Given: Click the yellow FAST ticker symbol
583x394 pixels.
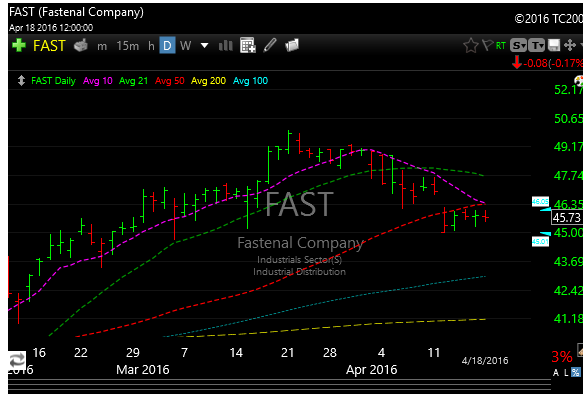Looking at the screenshot, I should (49, 46).
